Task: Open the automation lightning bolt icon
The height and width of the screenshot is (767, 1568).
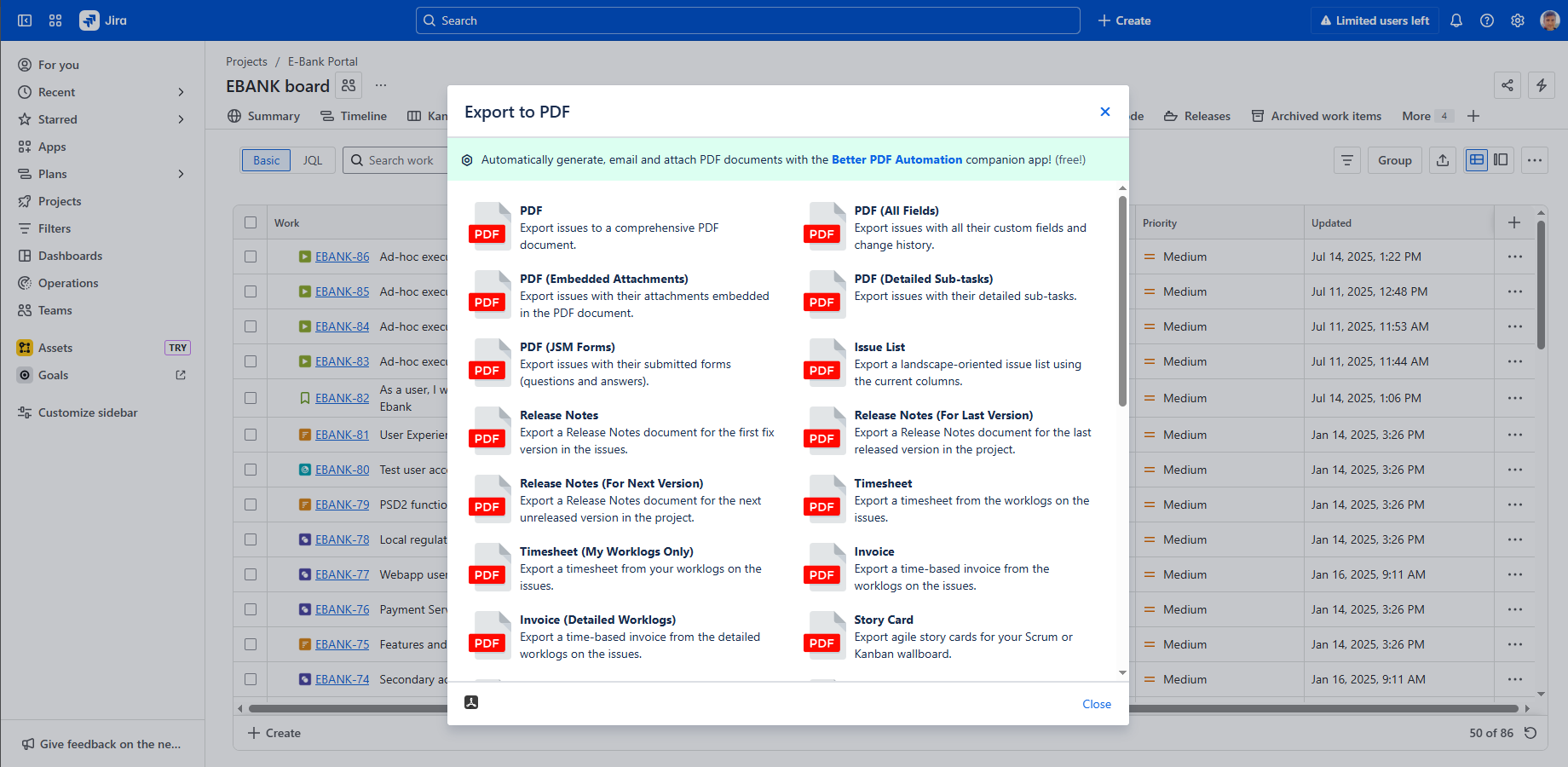Action: (1542, 85)
